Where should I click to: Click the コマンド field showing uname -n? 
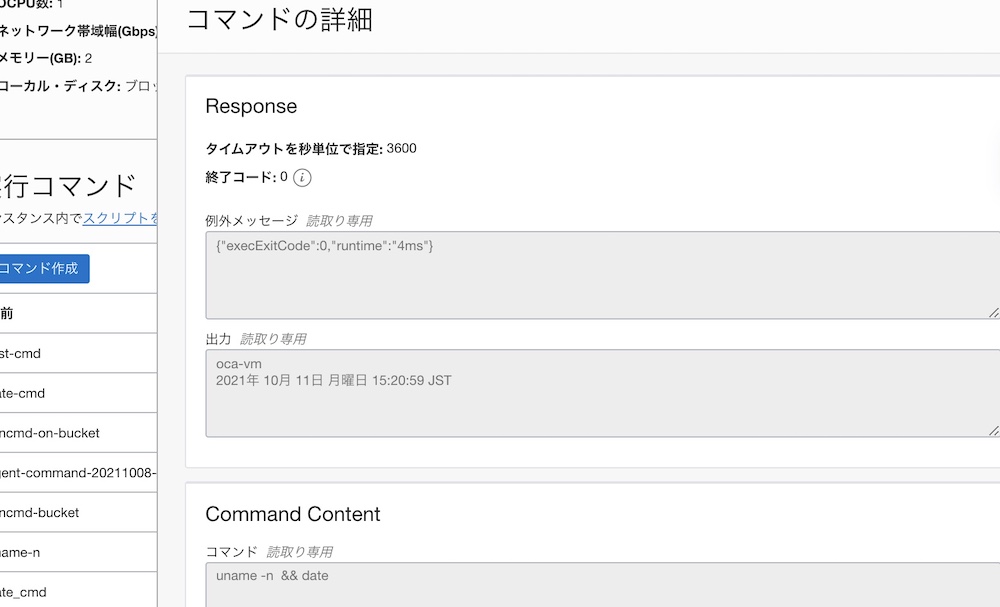point(600,584)
